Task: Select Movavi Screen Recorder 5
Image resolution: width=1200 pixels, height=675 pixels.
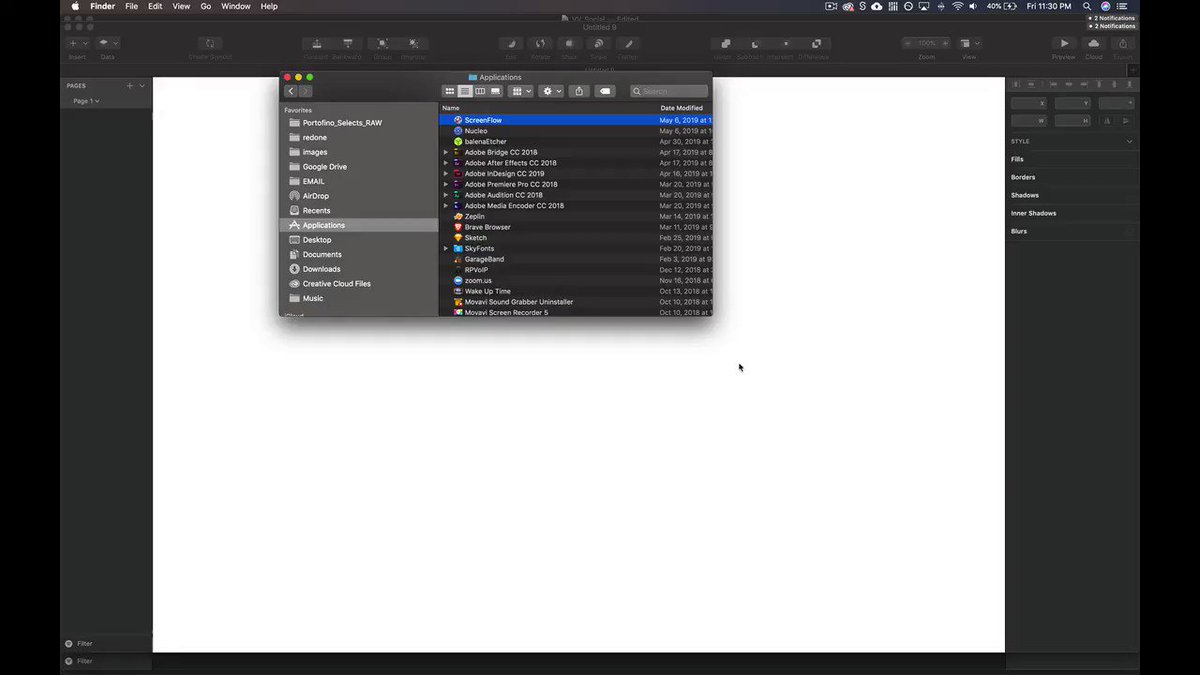Action: tap(575, 313)
